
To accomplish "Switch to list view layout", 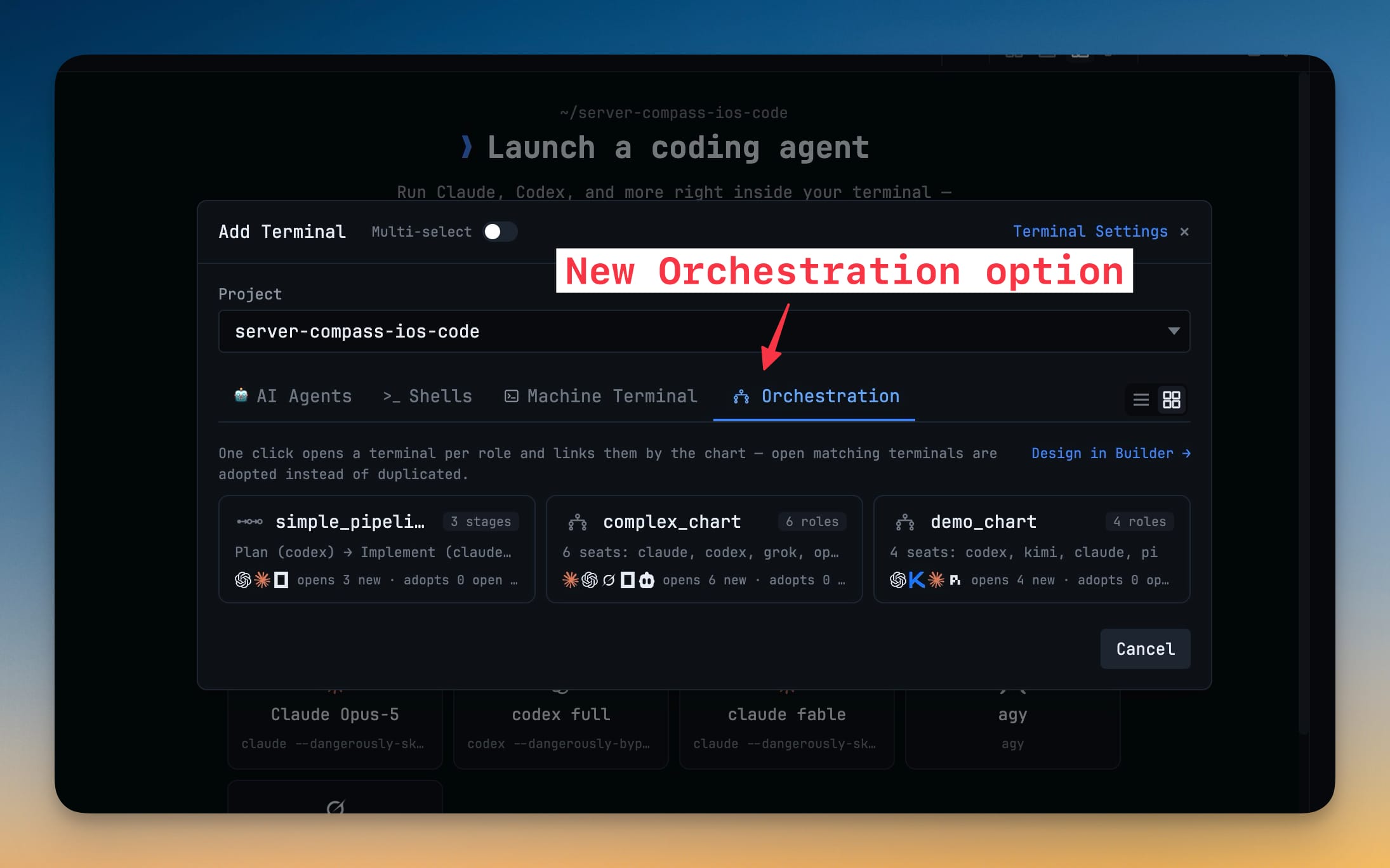I will [1141, 400].
